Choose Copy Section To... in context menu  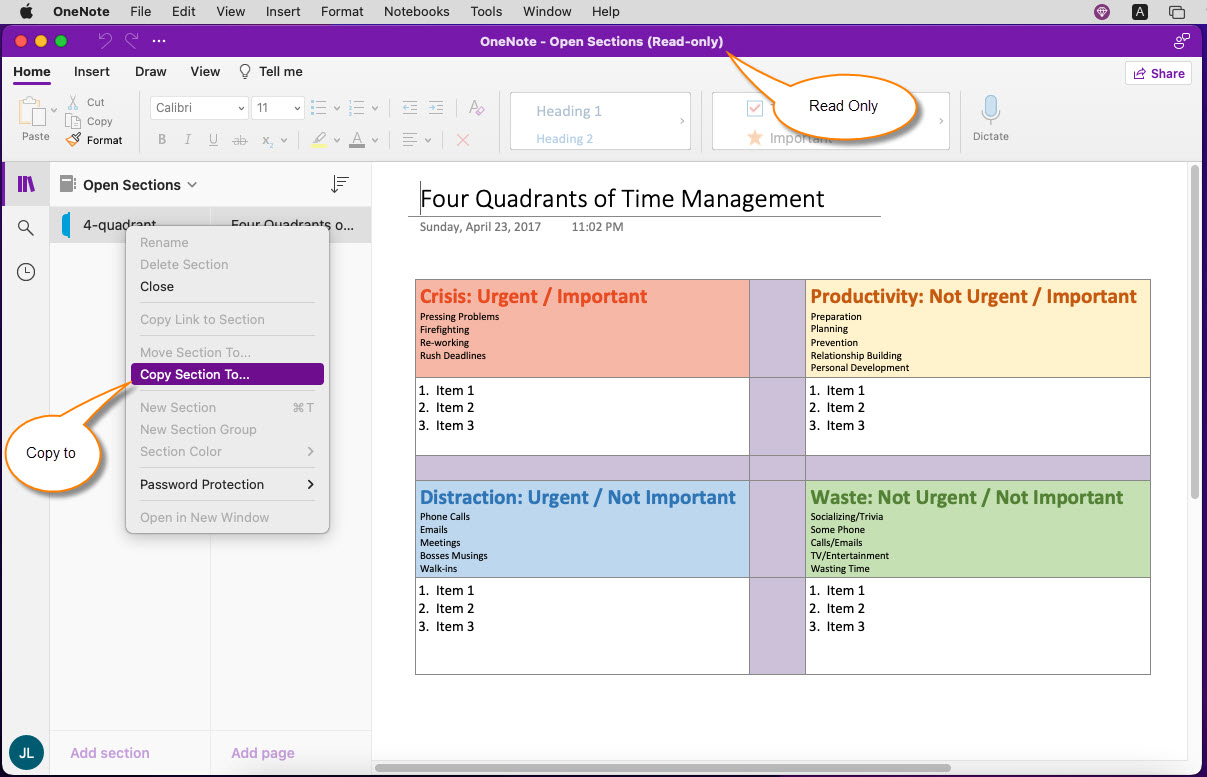[227, 374]
